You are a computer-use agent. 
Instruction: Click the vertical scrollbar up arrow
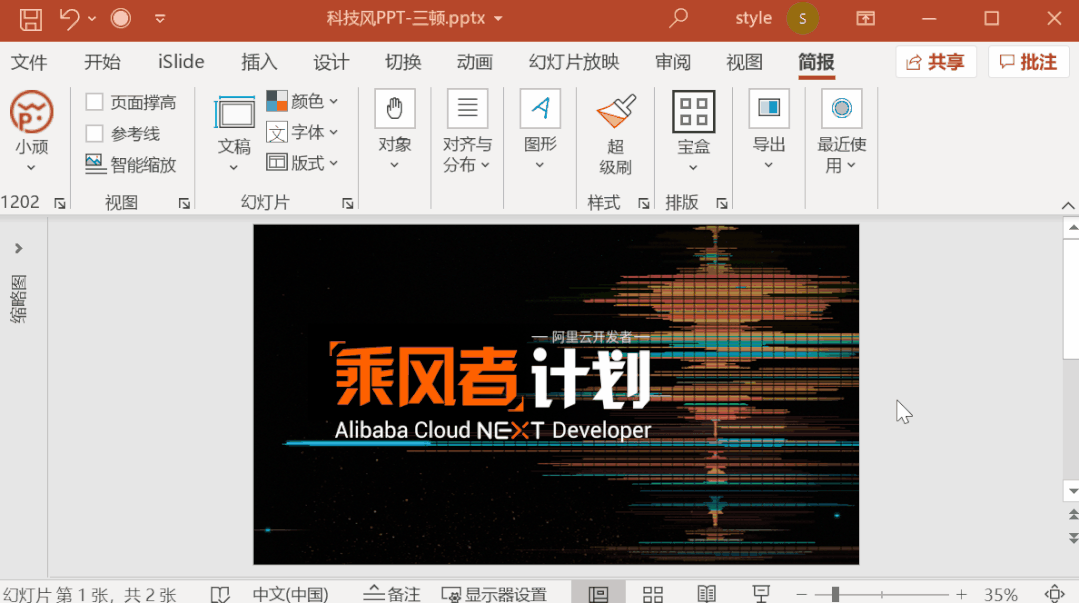(1072, 228)
